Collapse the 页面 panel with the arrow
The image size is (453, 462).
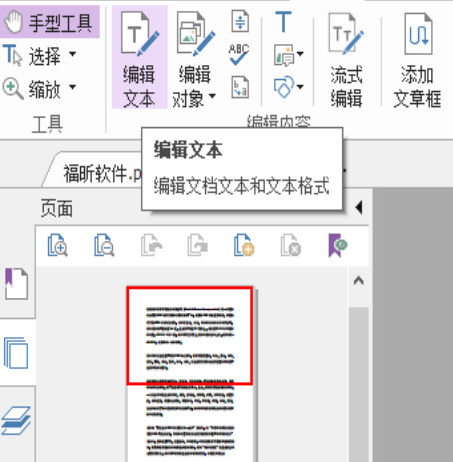[359, 207]
